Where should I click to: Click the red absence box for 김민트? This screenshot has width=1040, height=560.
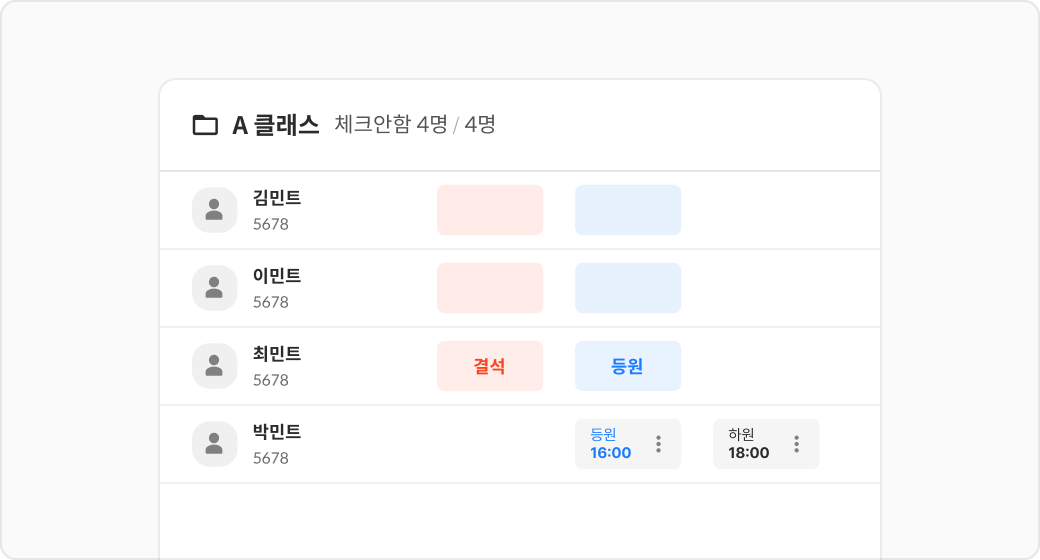click(x=490, y=210)
